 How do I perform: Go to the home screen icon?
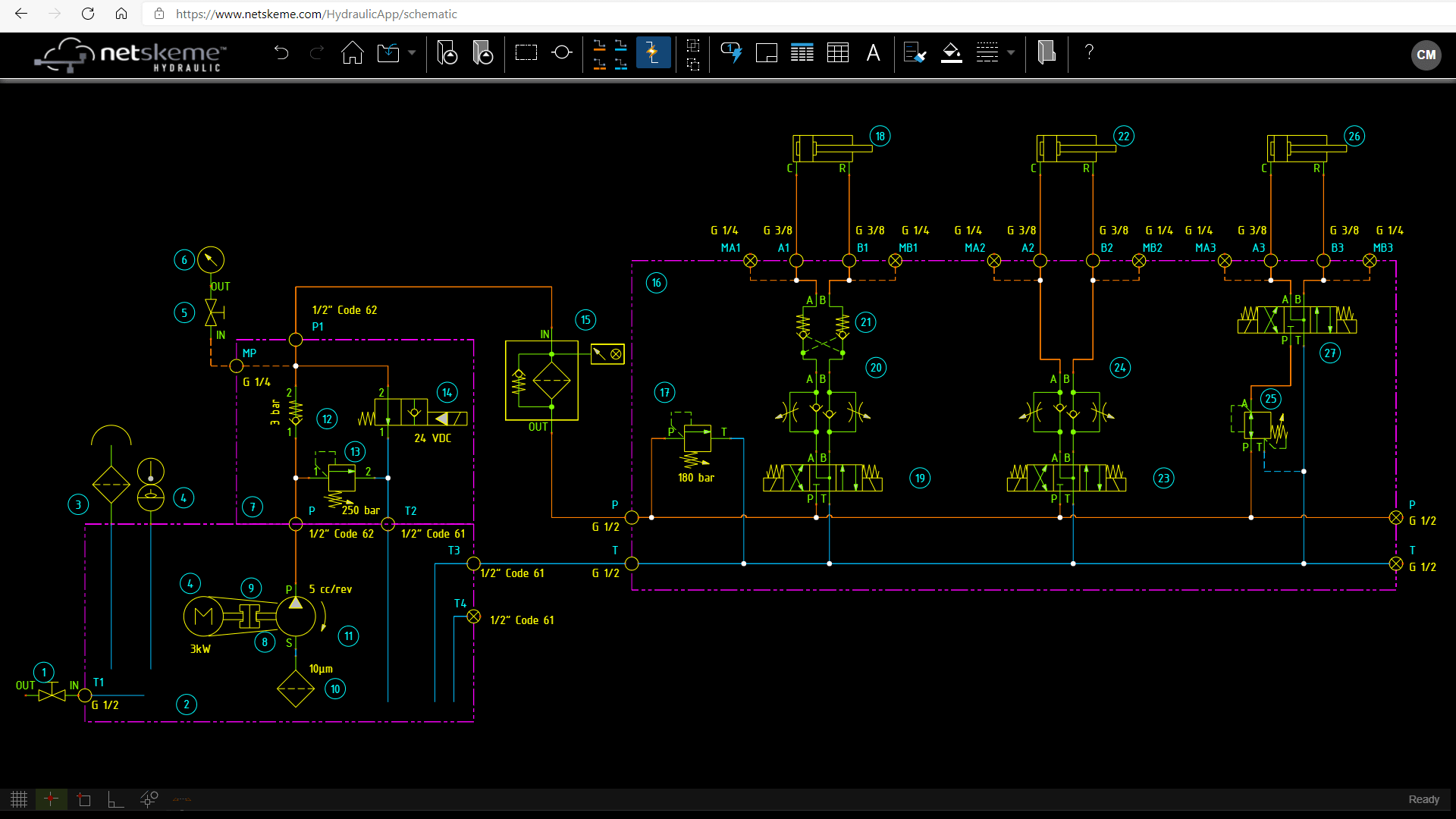click(353, 52)
